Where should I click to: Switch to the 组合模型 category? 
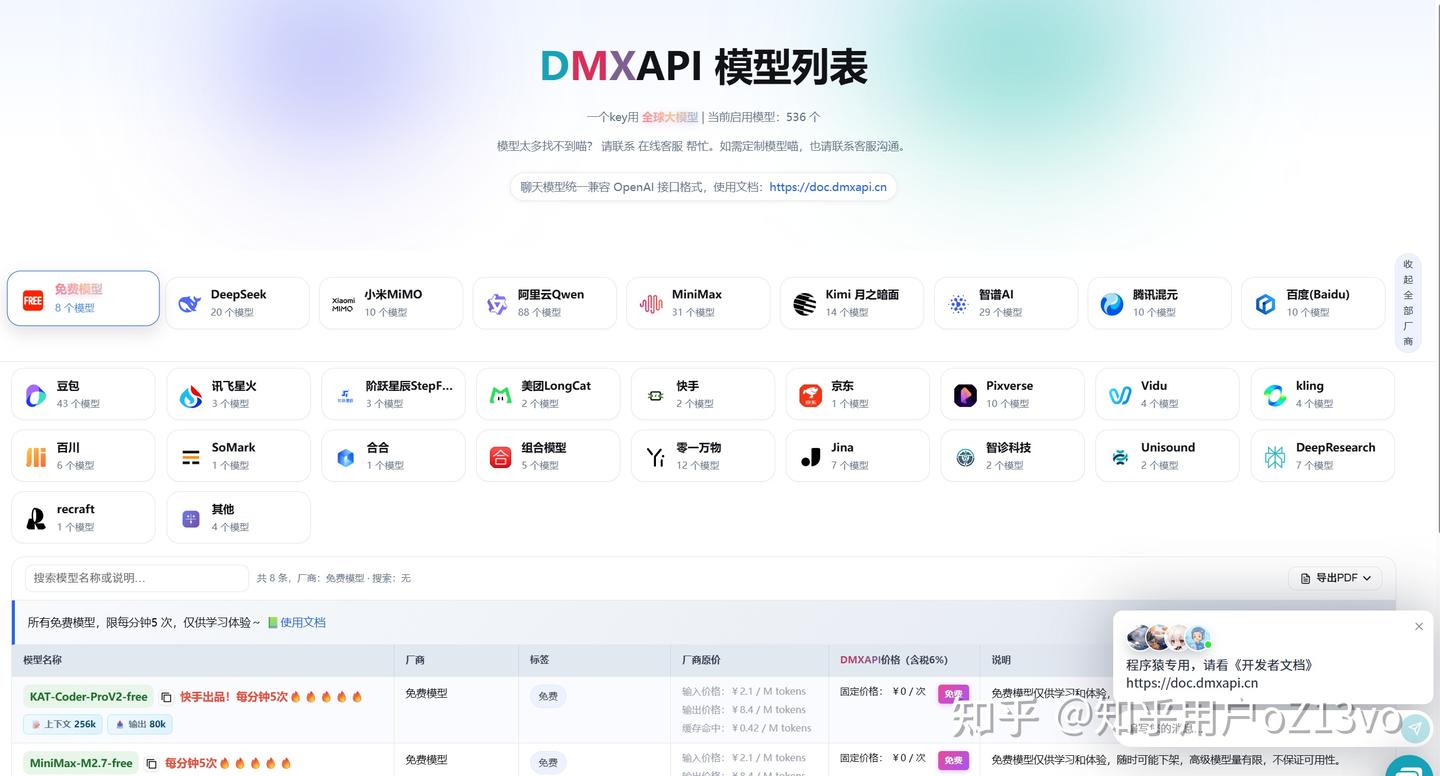548,456
